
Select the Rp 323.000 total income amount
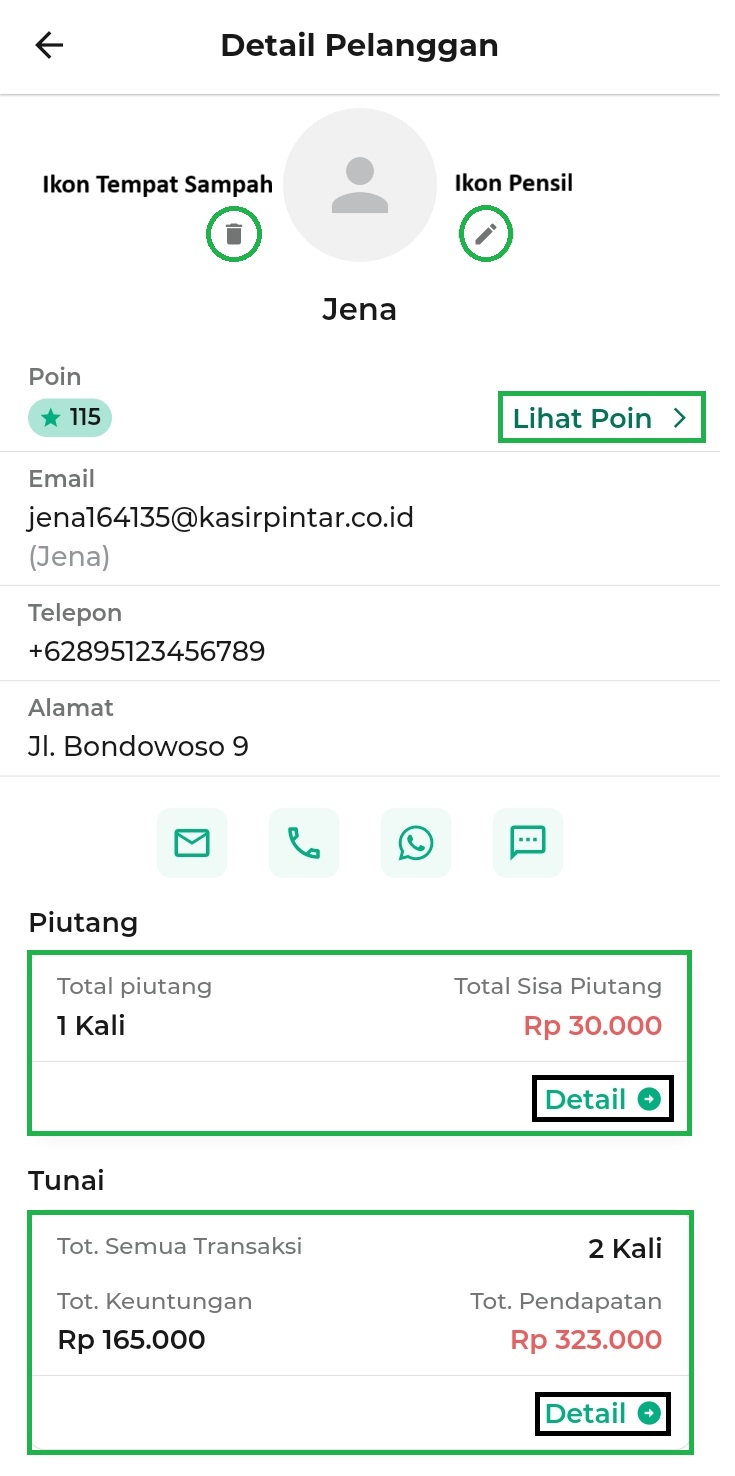pos(586,1340)
